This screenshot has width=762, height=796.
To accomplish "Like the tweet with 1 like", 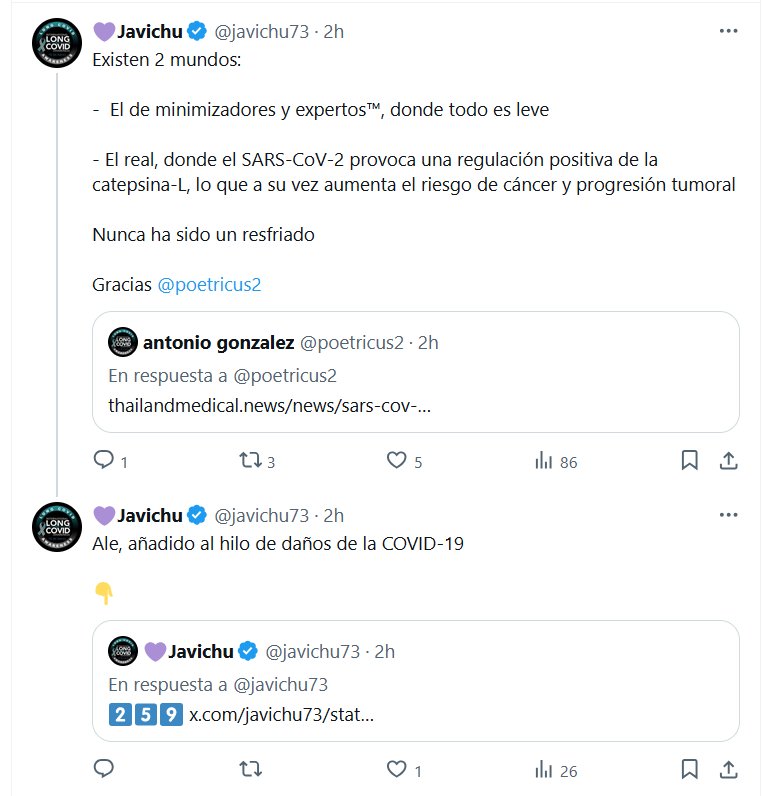I will coord(396,769).
